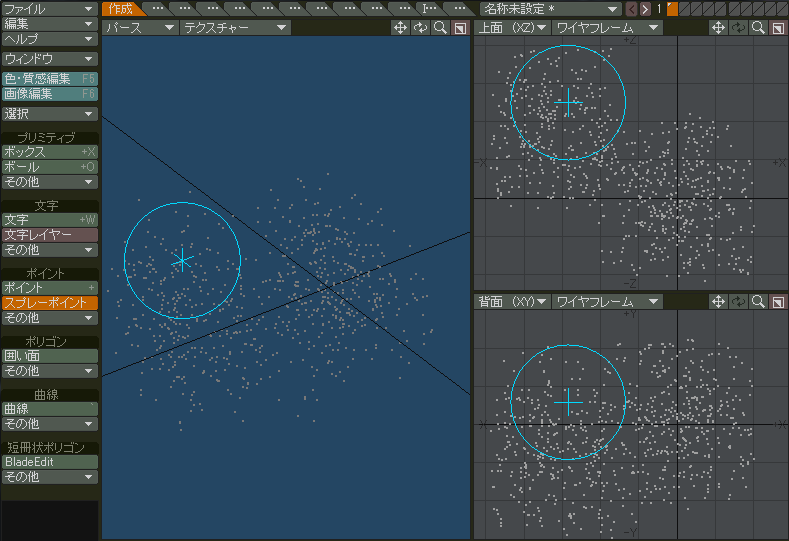
Task: Click the zoom magnifier in perspective viewport
Action: 440,28
